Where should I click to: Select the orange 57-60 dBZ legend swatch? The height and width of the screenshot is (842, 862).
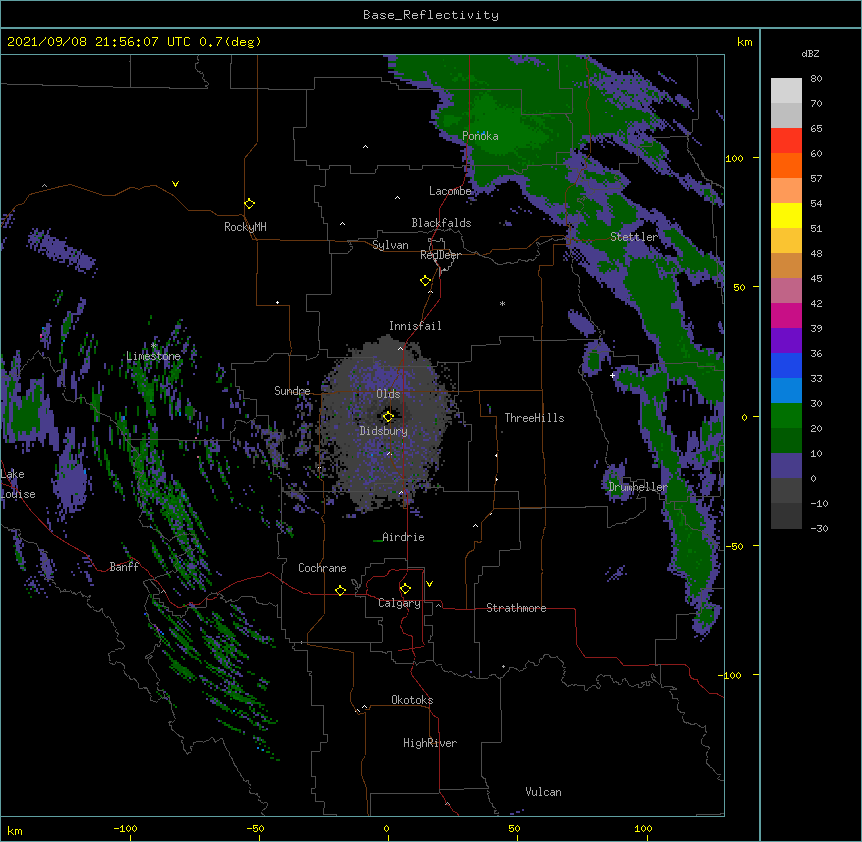point(786,165)
